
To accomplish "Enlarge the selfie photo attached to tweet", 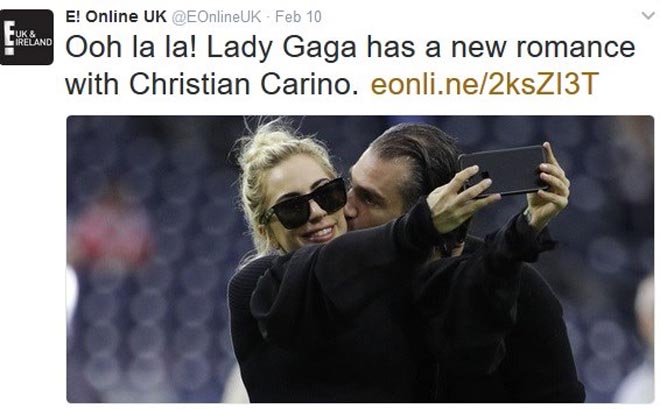I will 360,259.
